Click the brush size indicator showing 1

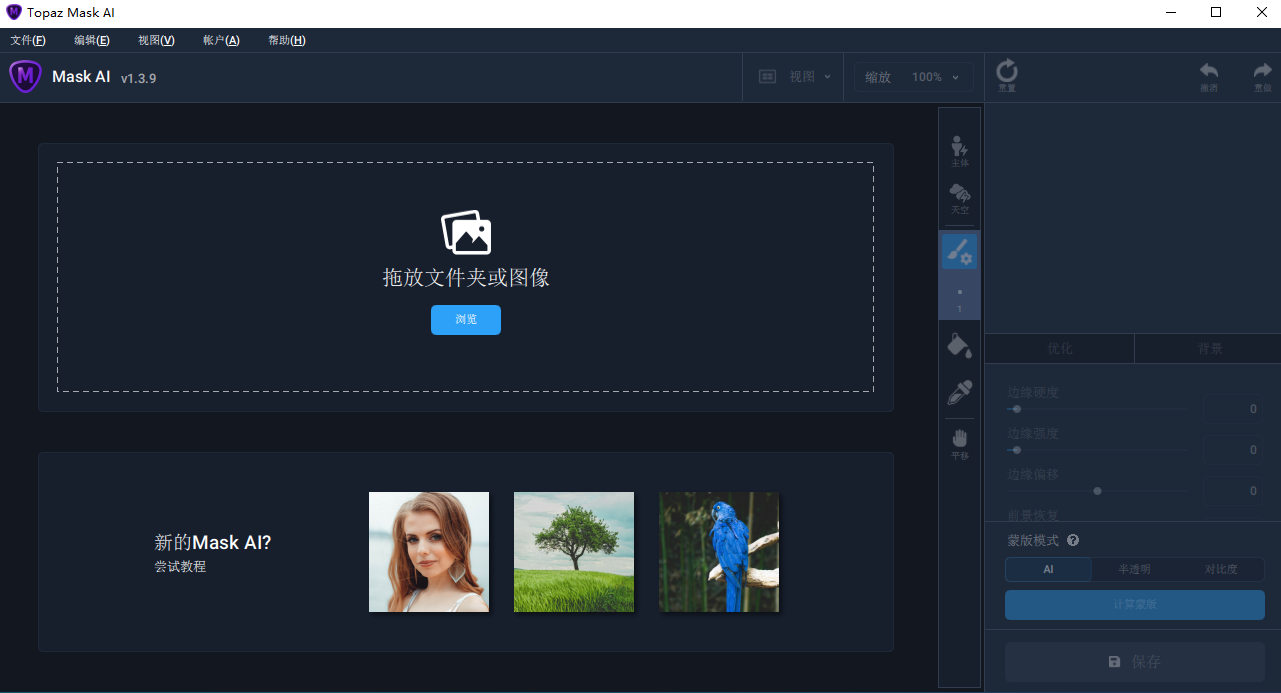click(959, 299)
